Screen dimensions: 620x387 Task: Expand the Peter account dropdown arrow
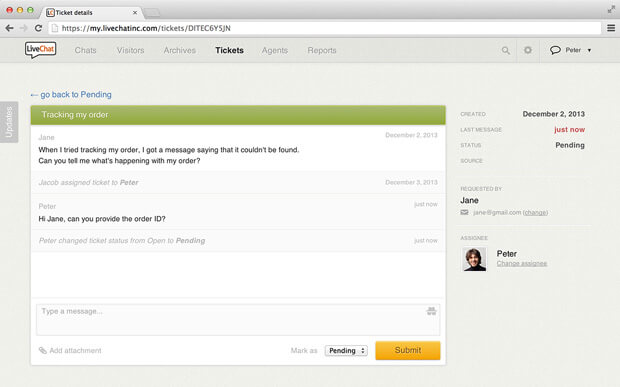[589, 50]
